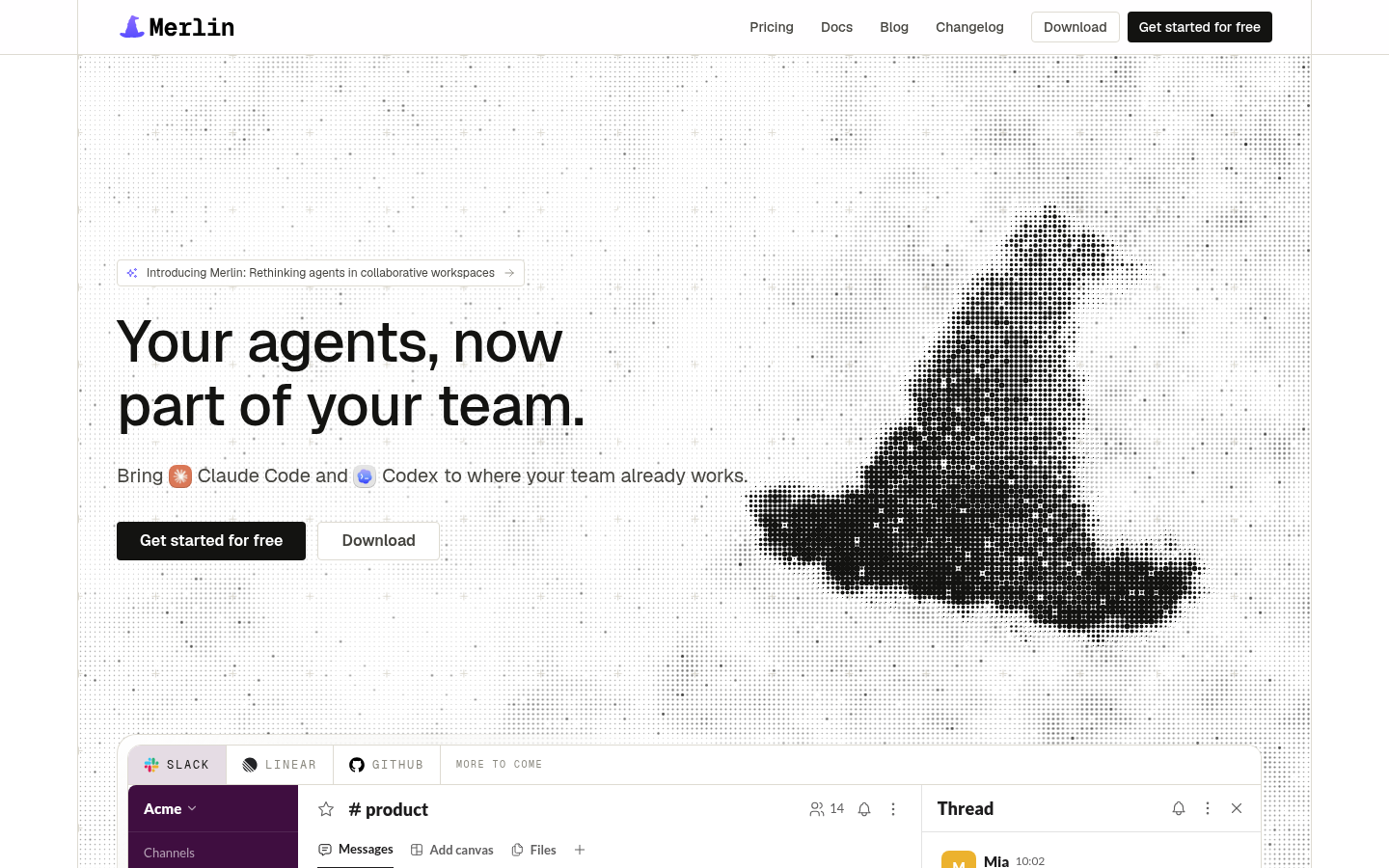Click the Thread notification bell icon
This screenshot has height=868, width=1389.
coord(1179,808)
